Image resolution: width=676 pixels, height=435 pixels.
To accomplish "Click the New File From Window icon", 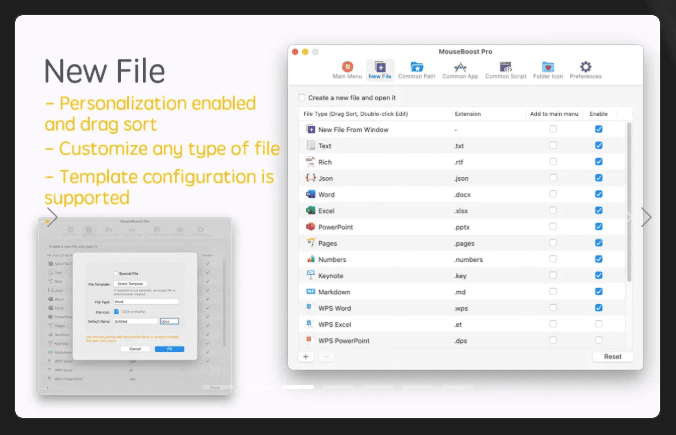I will pos(310,129).
